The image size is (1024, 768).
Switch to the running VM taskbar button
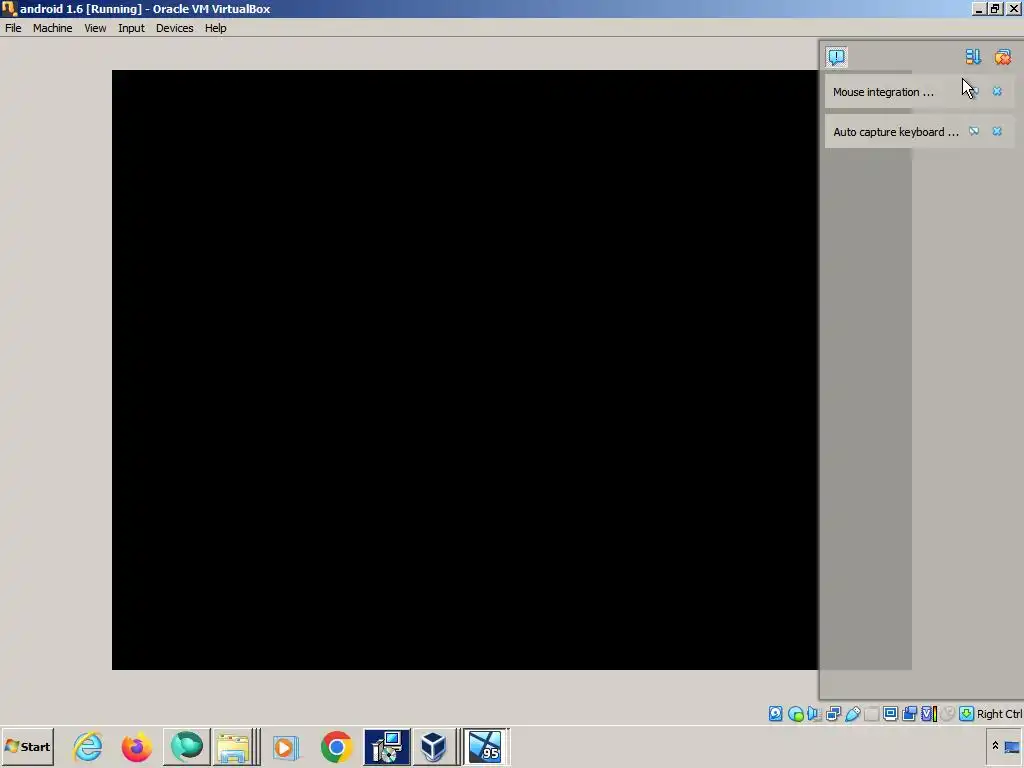(485, 747)
